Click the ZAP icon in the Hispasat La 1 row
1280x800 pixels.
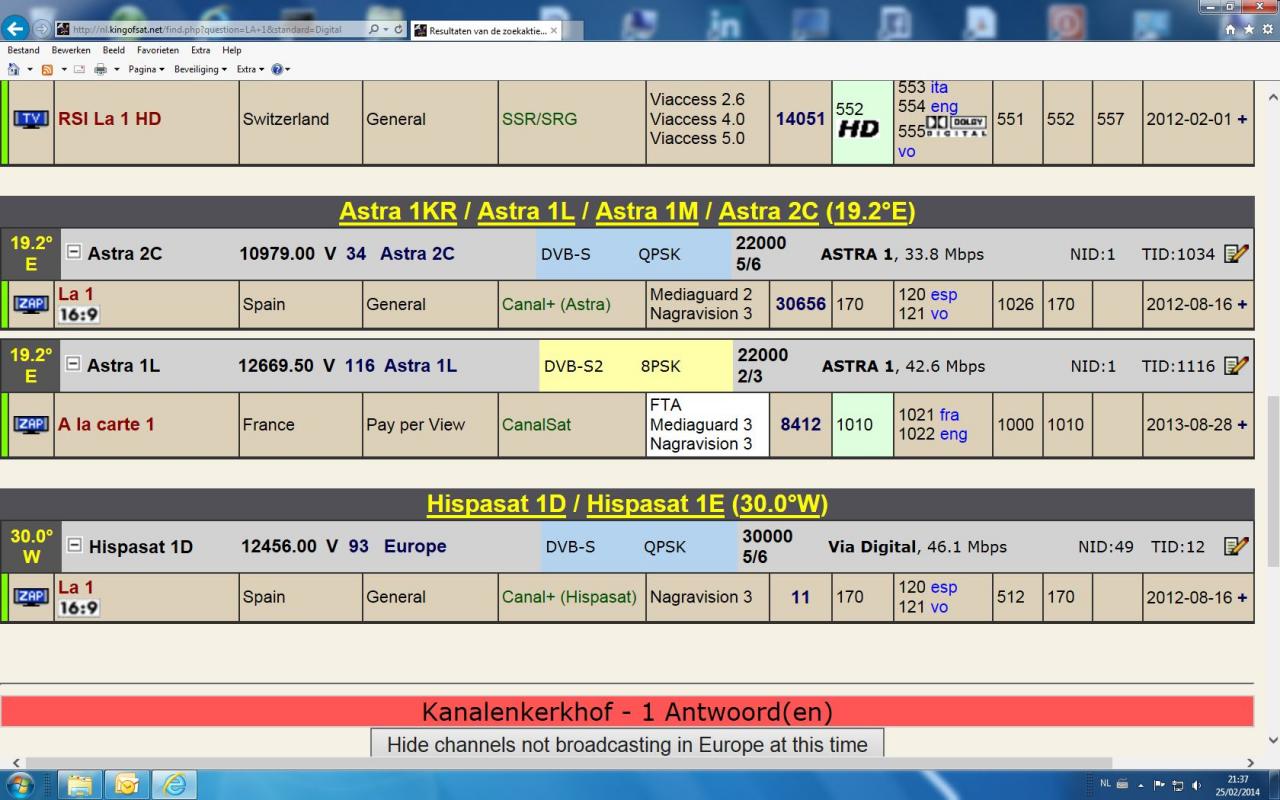(31, 597)
